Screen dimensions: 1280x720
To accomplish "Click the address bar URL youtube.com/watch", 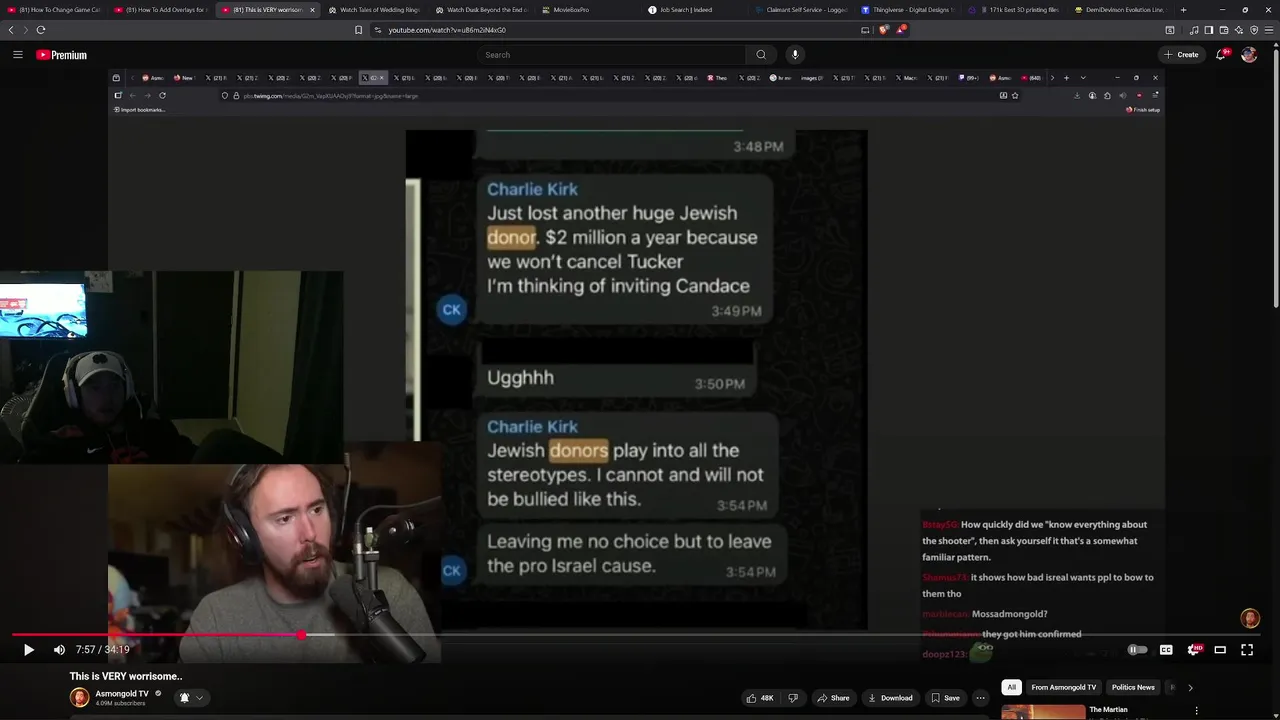I will (x=447, y=30).
